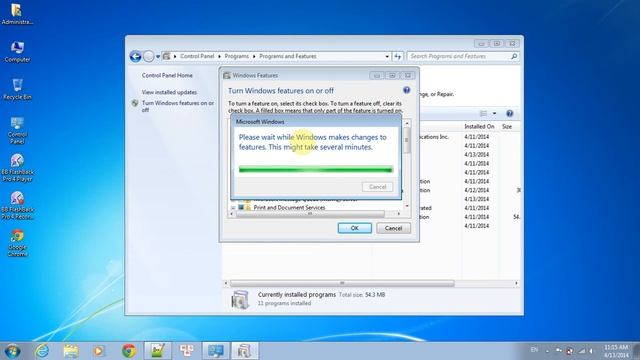Sort by the Installed On column header

[x=479, y=127]
